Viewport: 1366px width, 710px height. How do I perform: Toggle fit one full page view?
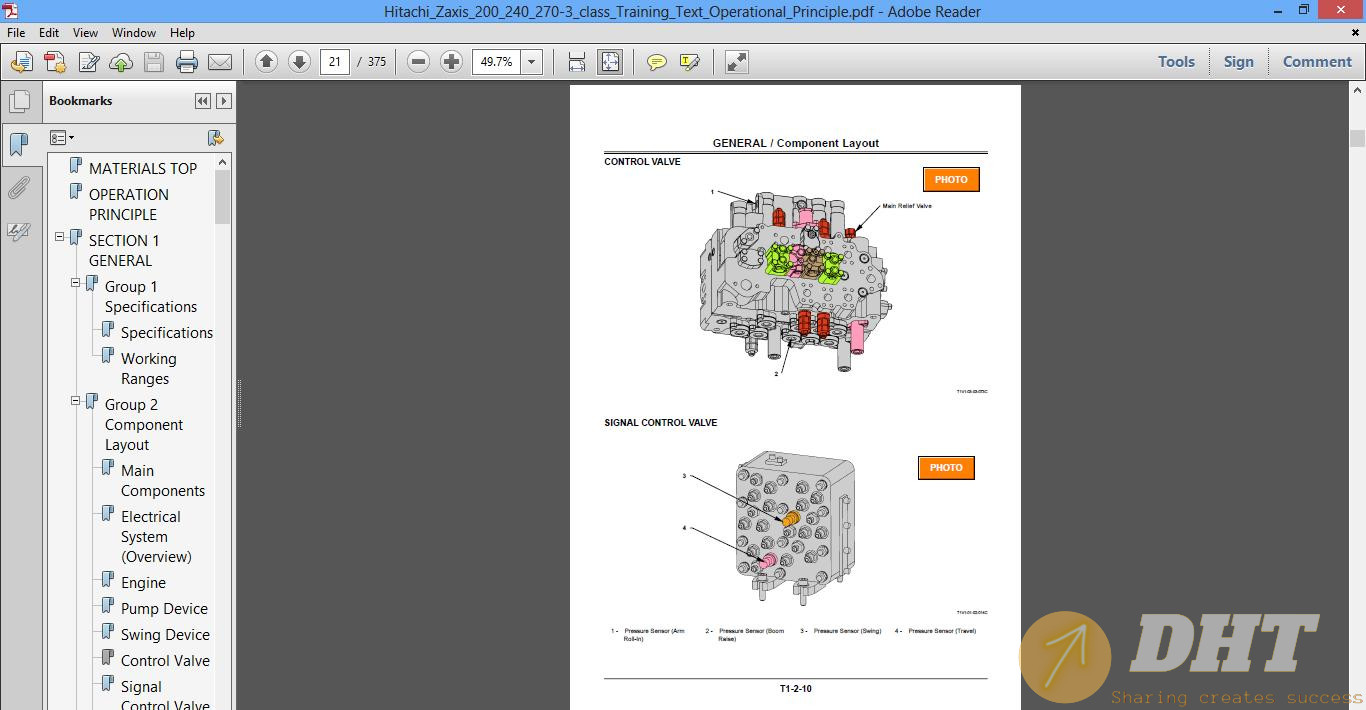(x=610, y=62)
